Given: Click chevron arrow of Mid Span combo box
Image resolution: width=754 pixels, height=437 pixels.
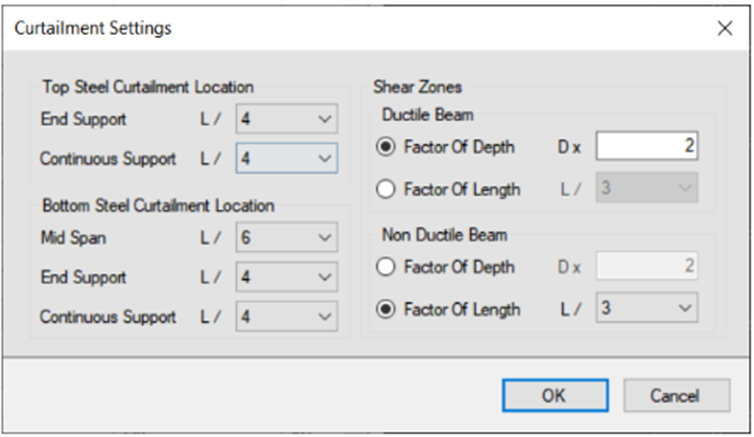Looking at the screenshot, I should pyautogui.click(x=325, y=237).
